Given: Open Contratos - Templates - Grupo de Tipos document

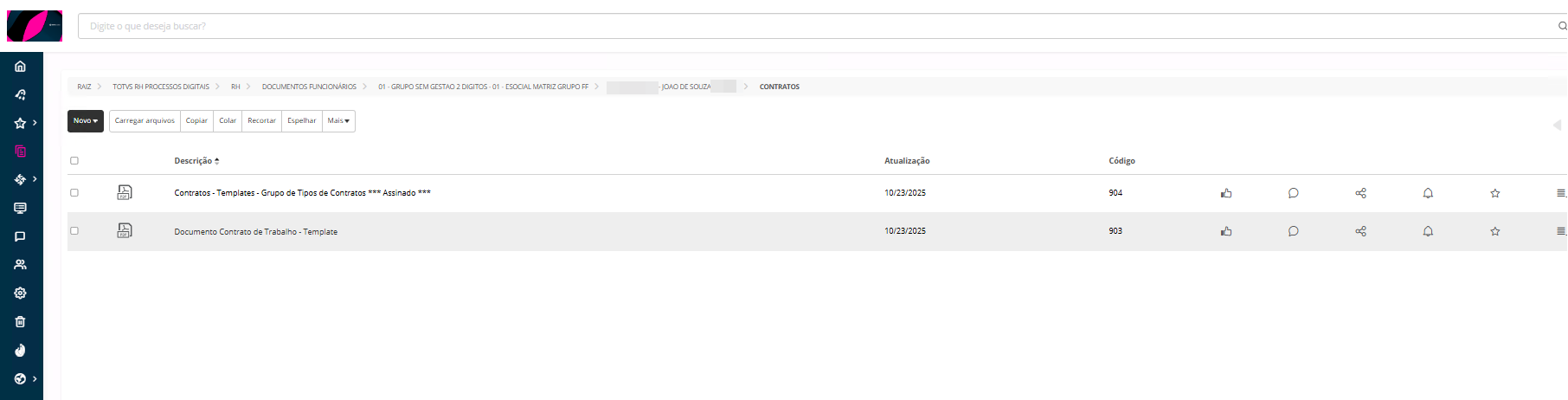Looking at the screenshot, I should (x=302, y=193).
